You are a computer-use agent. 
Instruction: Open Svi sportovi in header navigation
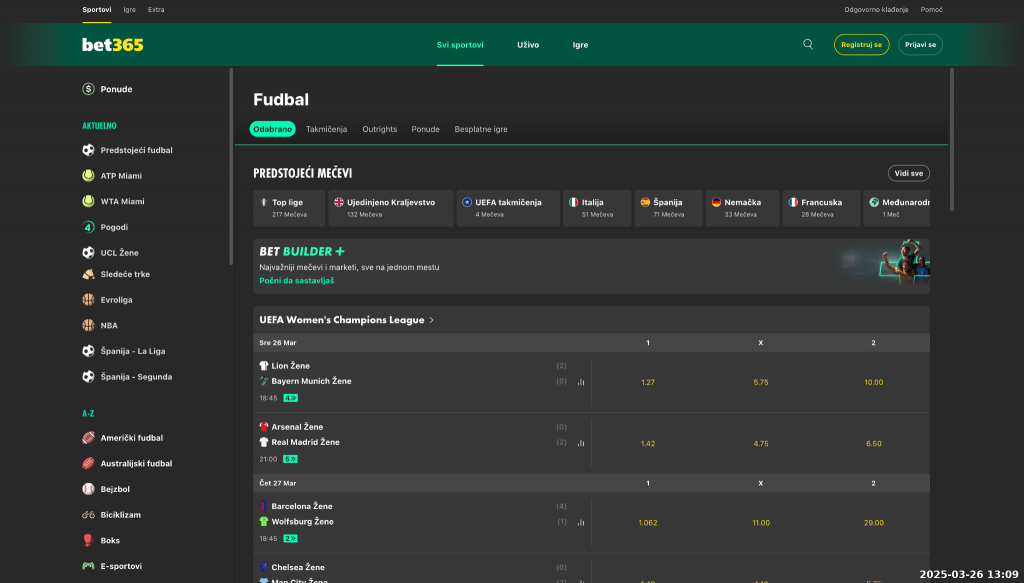click(460, 45)
